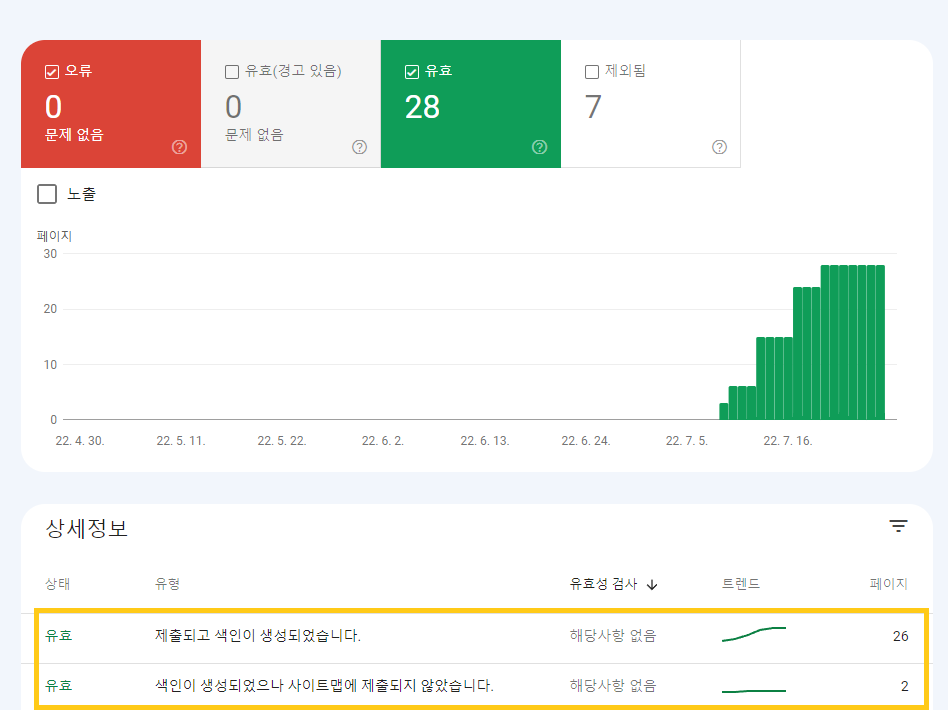Viewport: 948px width, 710px height.
Task: Click trend sparkline of the 2-page row
Action: (754, 691)
